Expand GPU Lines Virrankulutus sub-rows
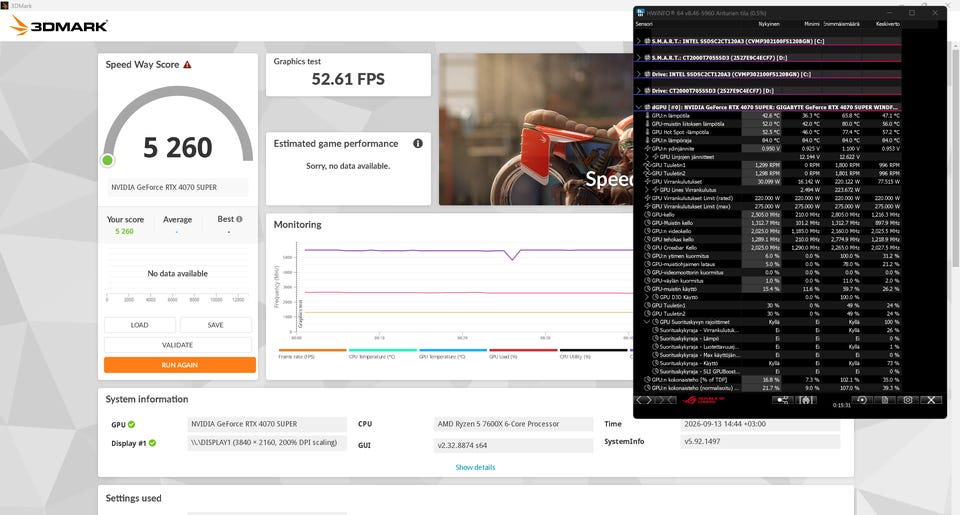Screen dimensions: 960x515 pos(647,190)
